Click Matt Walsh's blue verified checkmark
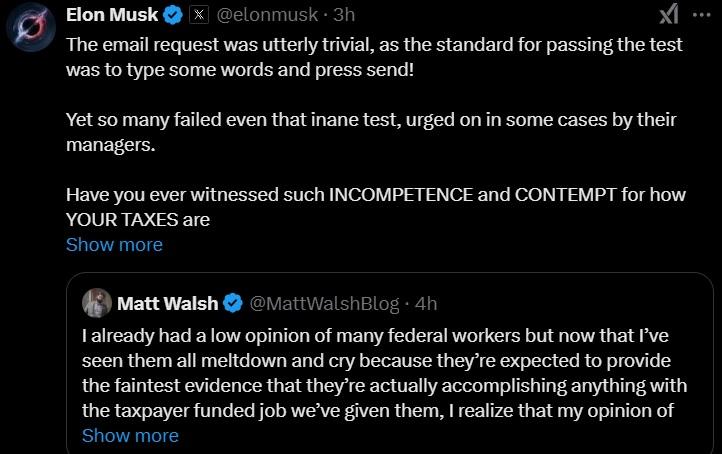 pos(234,302)
